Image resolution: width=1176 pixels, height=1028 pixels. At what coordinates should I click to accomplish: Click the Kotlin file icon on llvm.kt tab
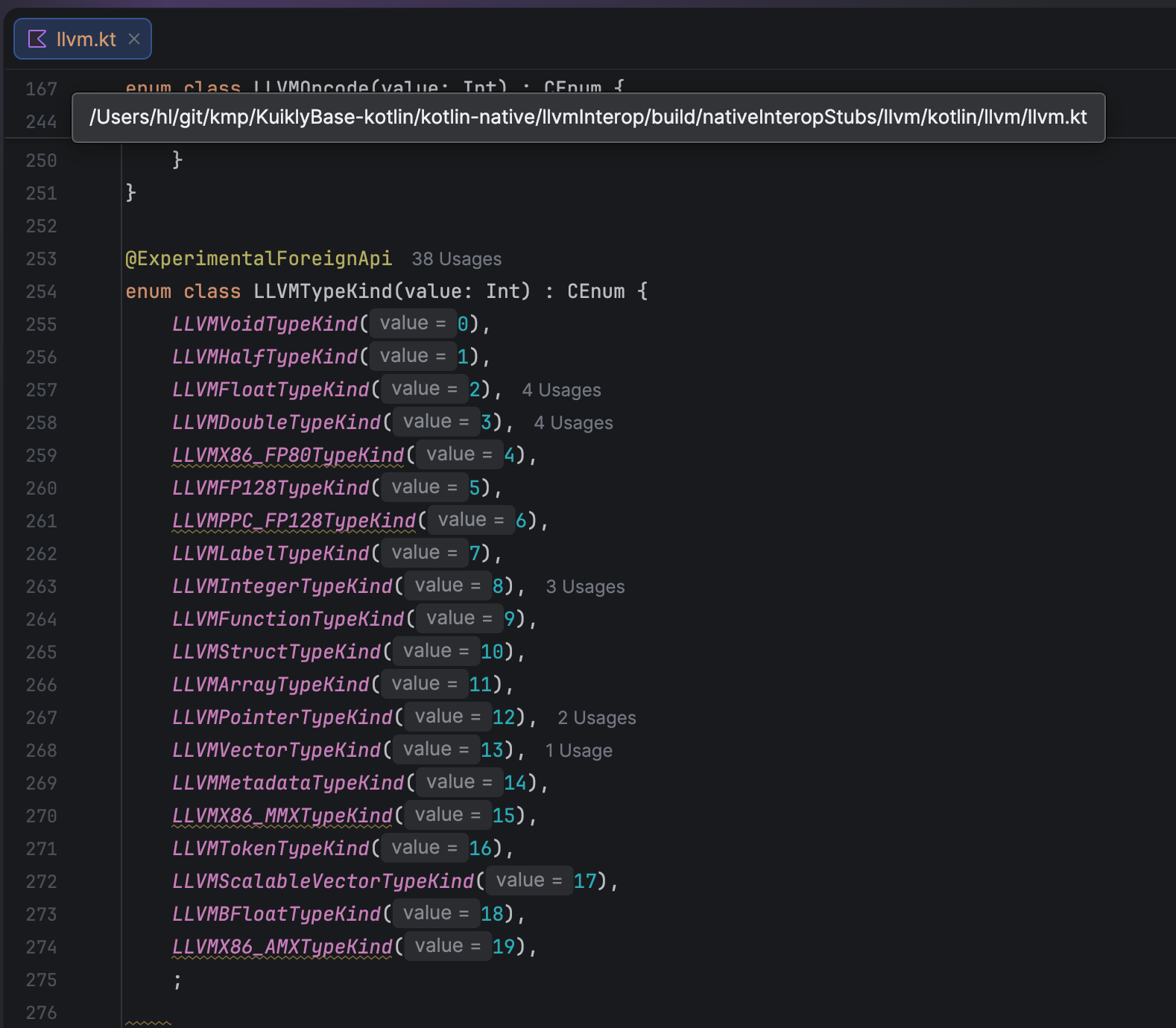click(37, 39)
